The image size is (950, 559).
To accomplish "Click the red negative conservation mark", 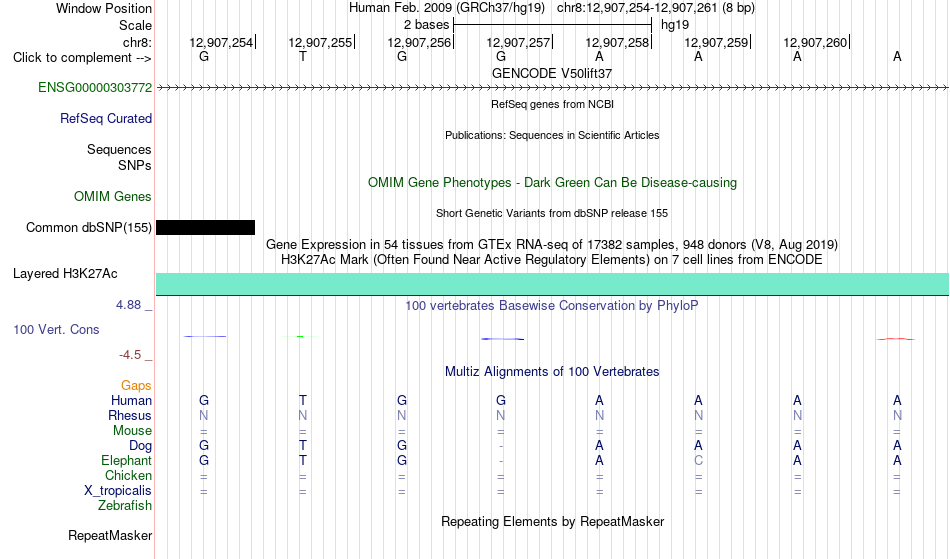I will coord(896,339).
